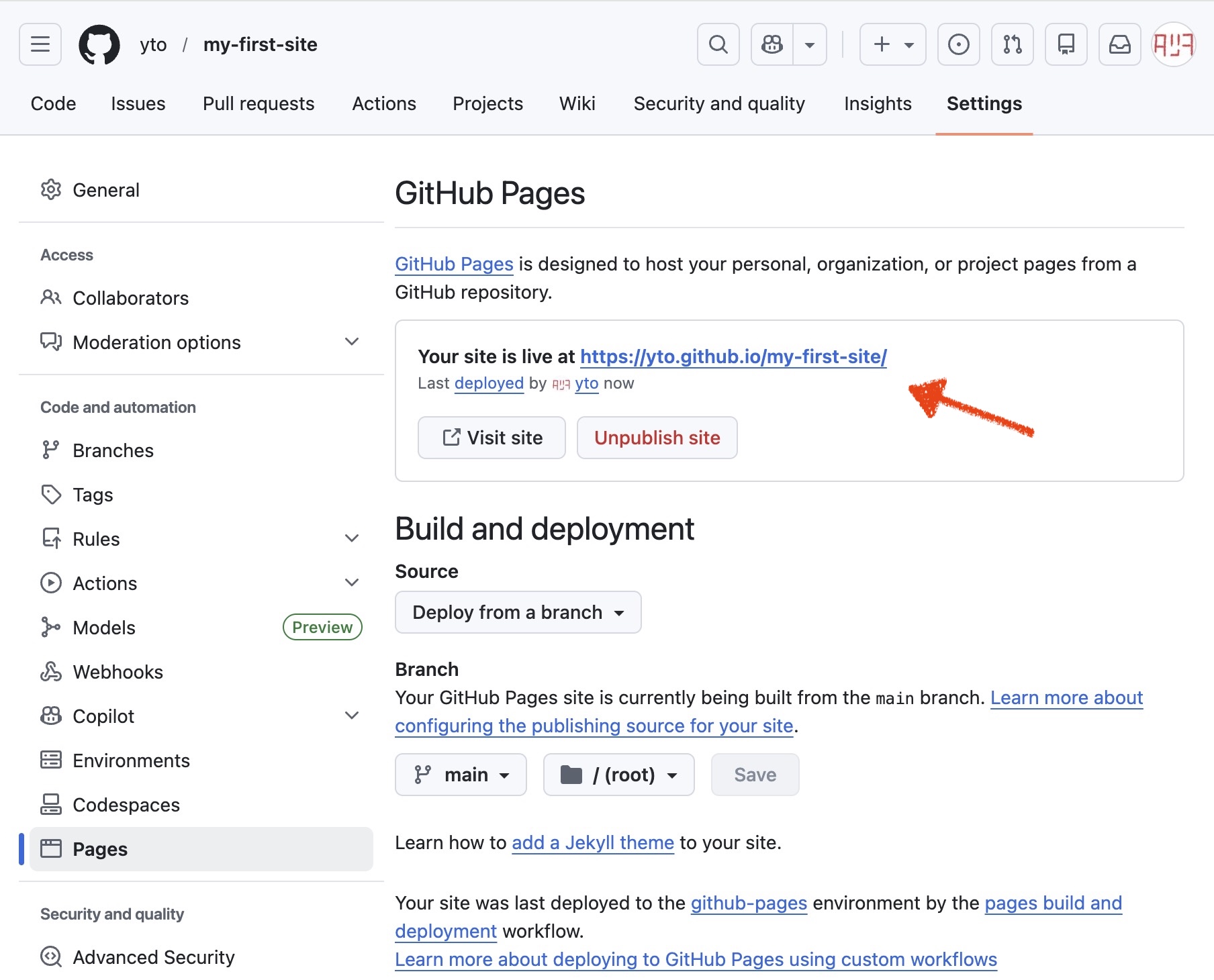1214x980 pixels.
Task: Open the live site URL yto.github.io link
Action: click(733, 356)
